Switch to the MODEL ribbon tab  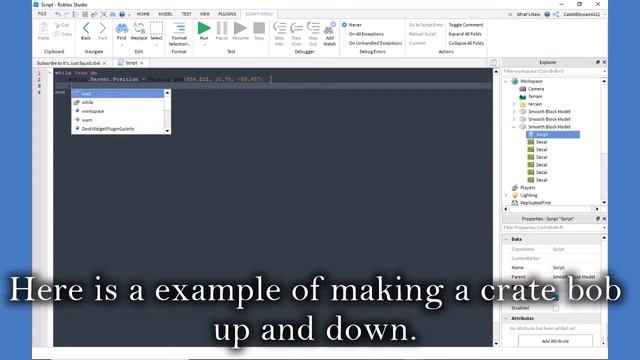[165, 14]
